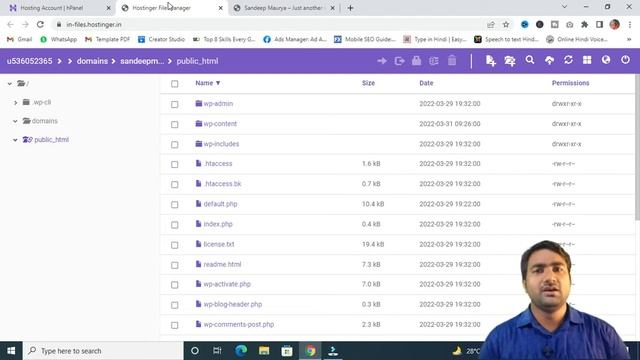
Task: Open the Creator Studio bookmark
Action: (x=162, y=39)
